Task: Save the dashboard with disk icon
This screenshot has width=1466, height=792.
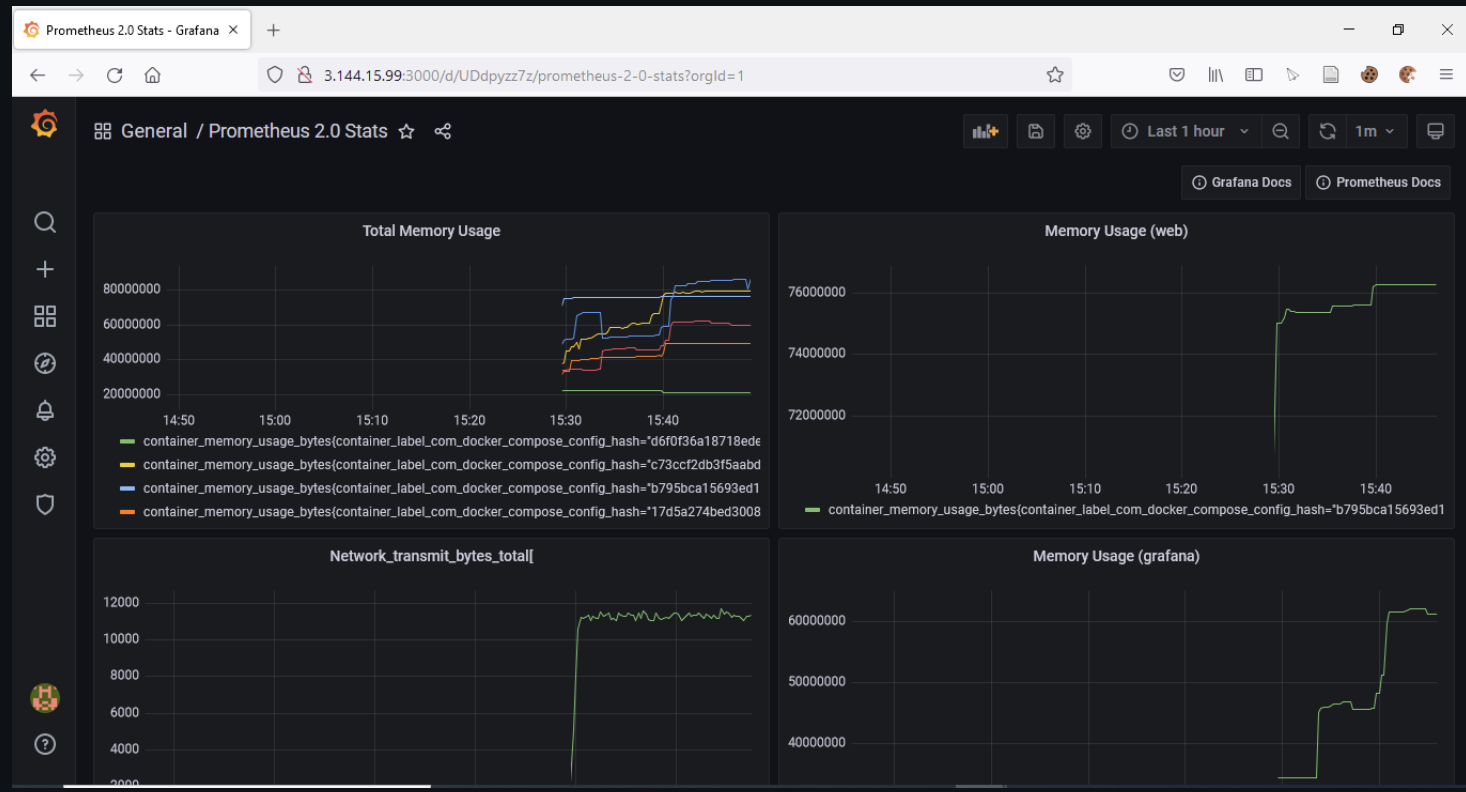Action: click(x=1036, y=131)
